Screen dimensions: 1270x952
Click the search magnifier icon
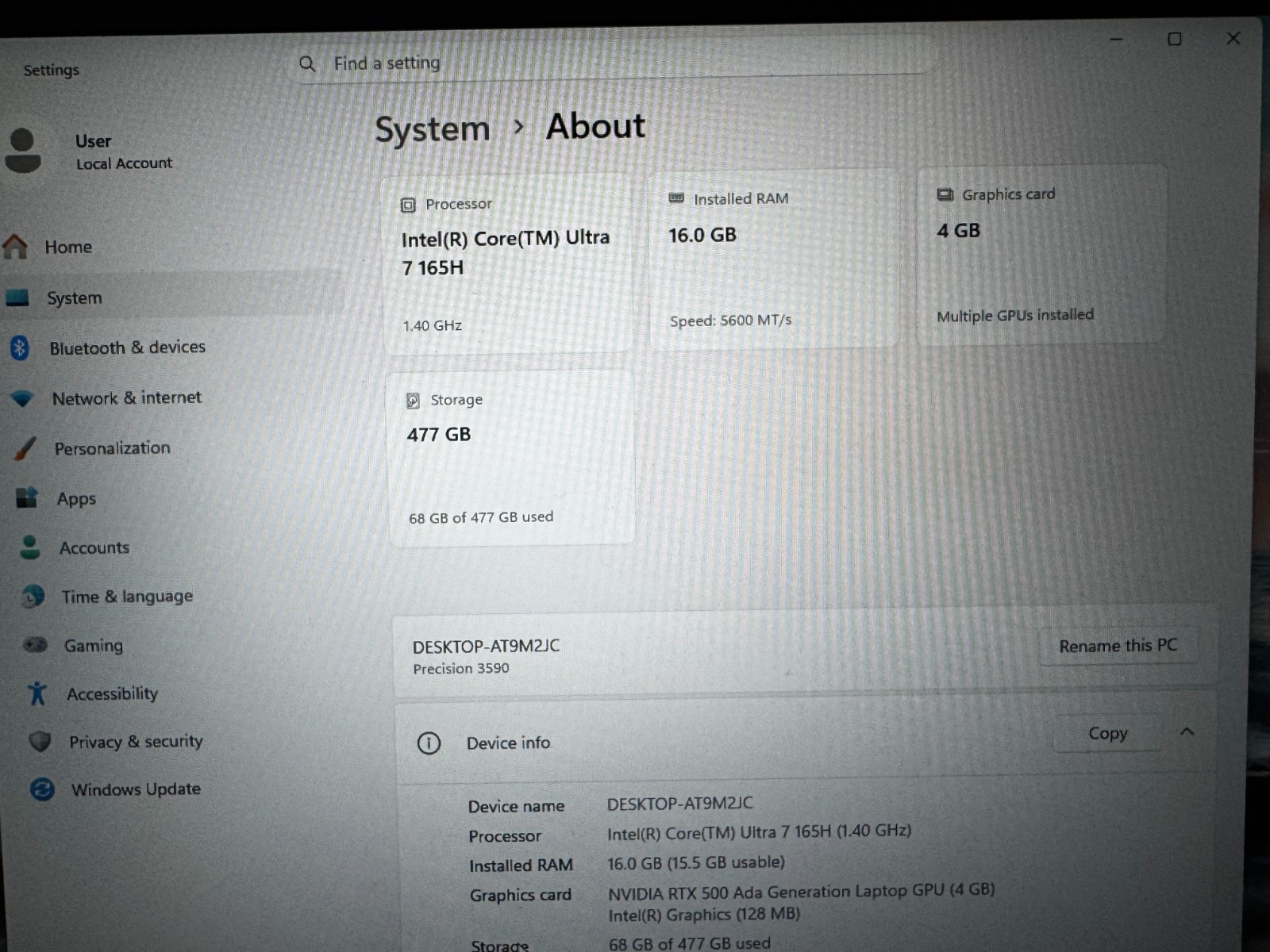307,63
